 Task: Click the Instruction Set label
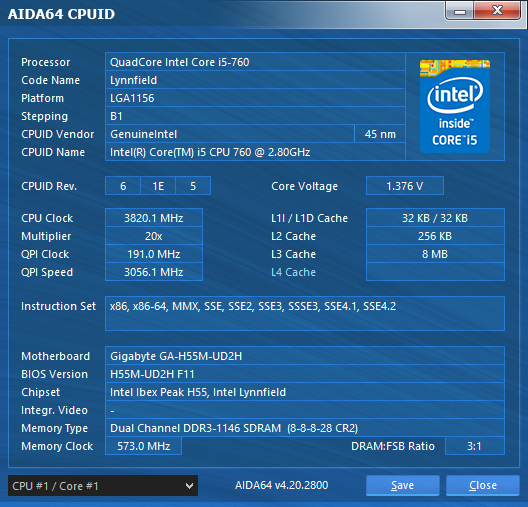(x=58, y=306)
